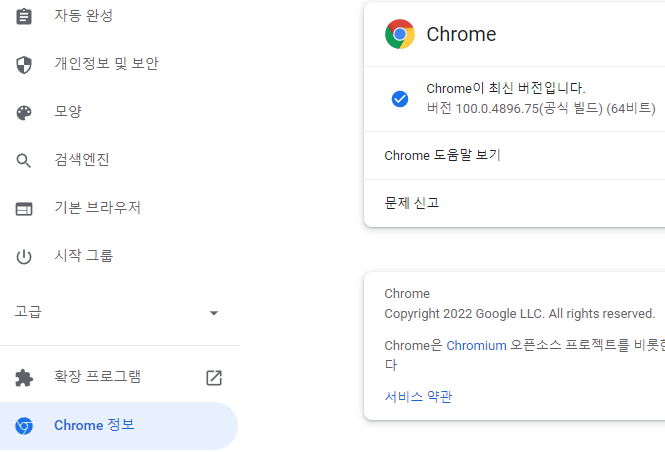Click the palette icon next to 모양
Screen dimensions: 665x452
click(24, 113)
